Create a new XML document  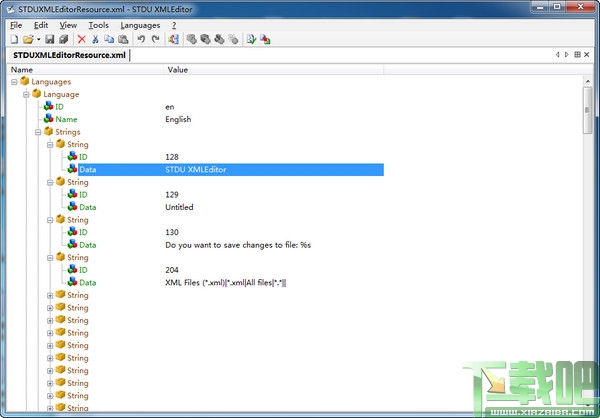[x=15, y=39]
